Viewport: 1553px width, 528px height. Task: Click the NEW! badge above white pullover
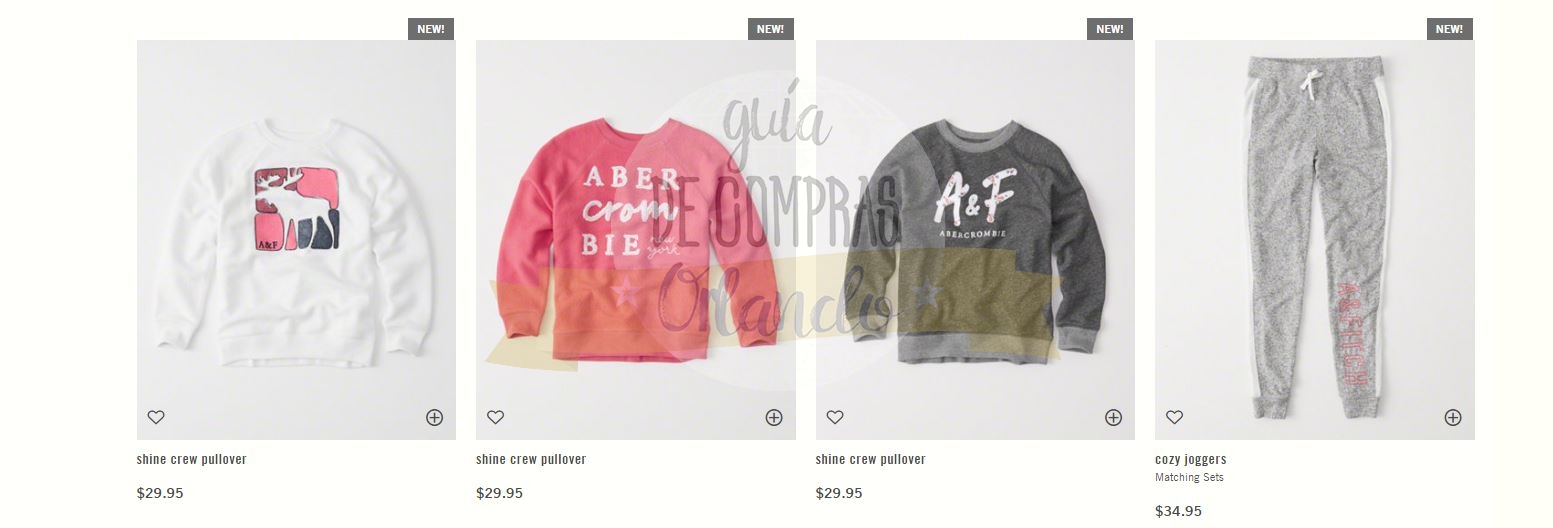431,29
